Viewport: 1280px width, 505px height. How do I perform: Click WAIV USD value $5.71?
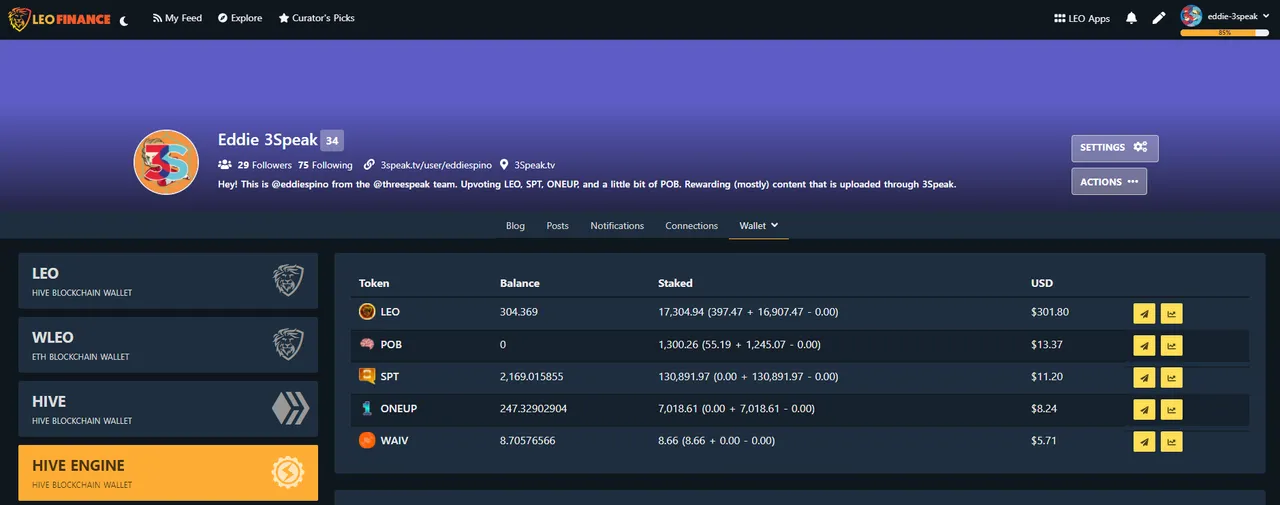click(x=1044, y=440)
